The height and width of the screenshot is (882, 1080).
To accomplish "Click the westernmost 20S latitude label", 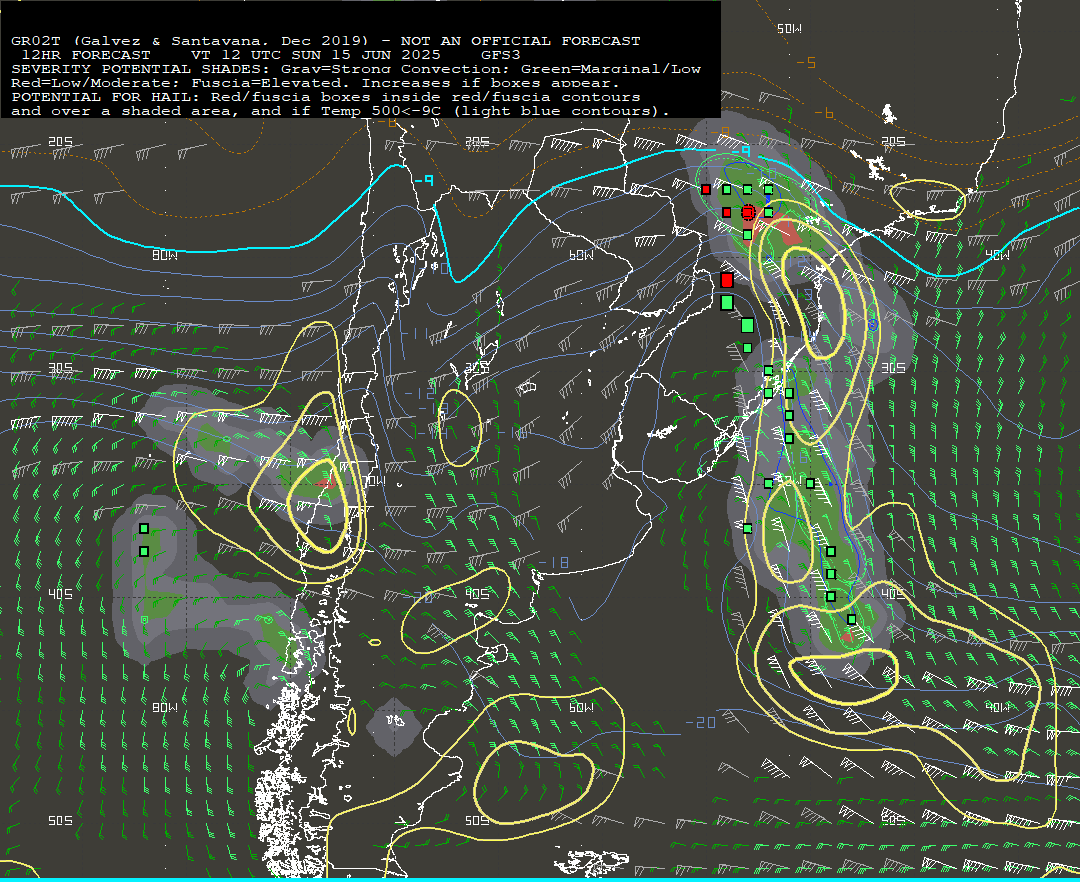I will tap(60, 141).
